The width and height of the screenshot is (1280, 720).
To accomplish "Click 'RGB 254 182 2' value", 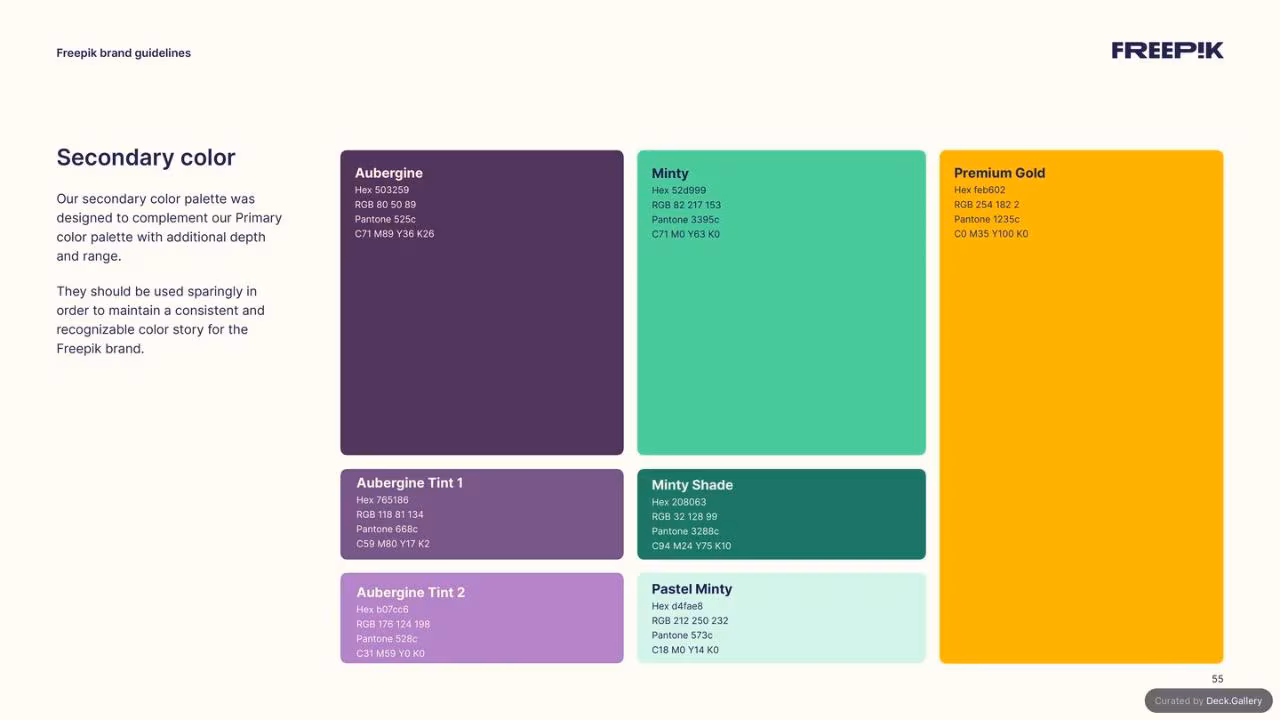I will click(987, 205).
